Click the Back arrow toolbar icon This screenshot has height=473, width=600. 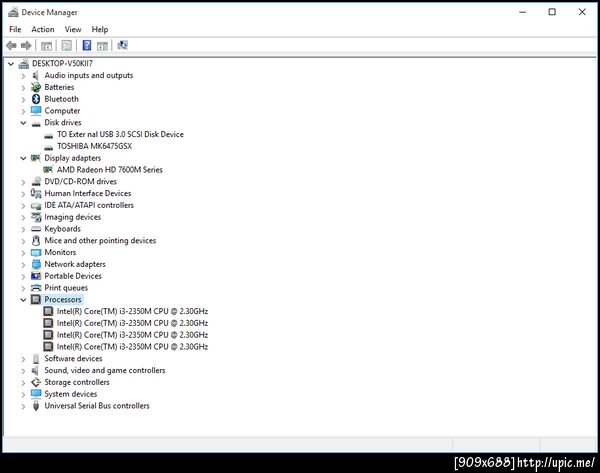click(11, 46)
